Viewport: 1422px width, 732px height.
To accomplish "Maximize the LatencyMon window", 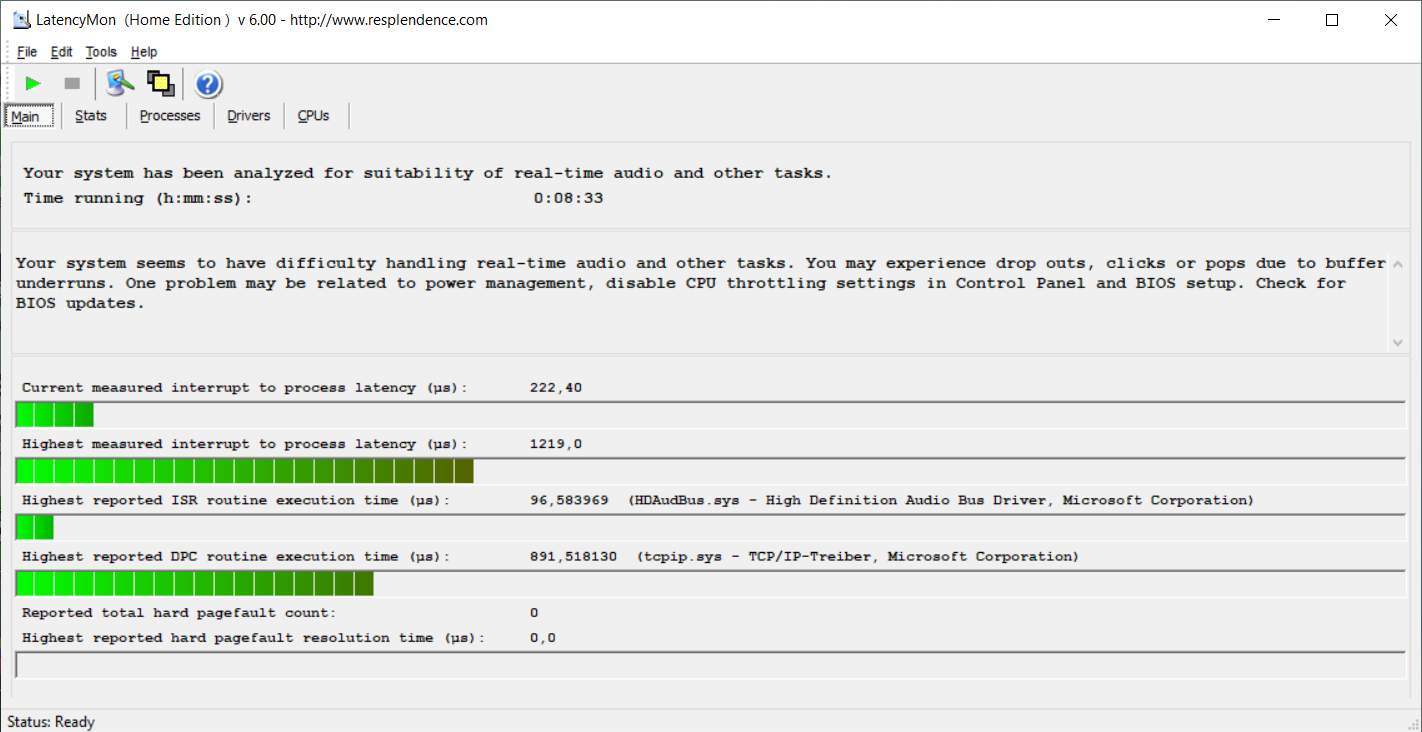I will 1332,20.
